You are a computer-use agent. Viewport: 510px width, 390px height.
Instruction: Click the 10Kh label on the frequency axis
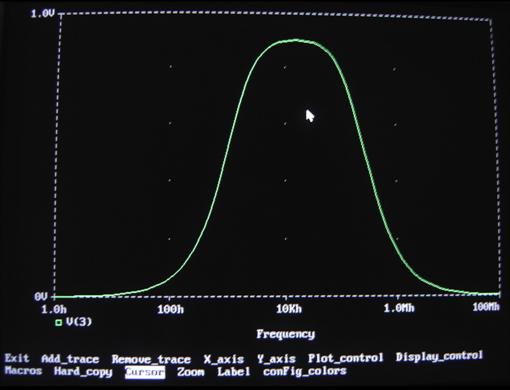pyautogui.click(x=289, y=309)
